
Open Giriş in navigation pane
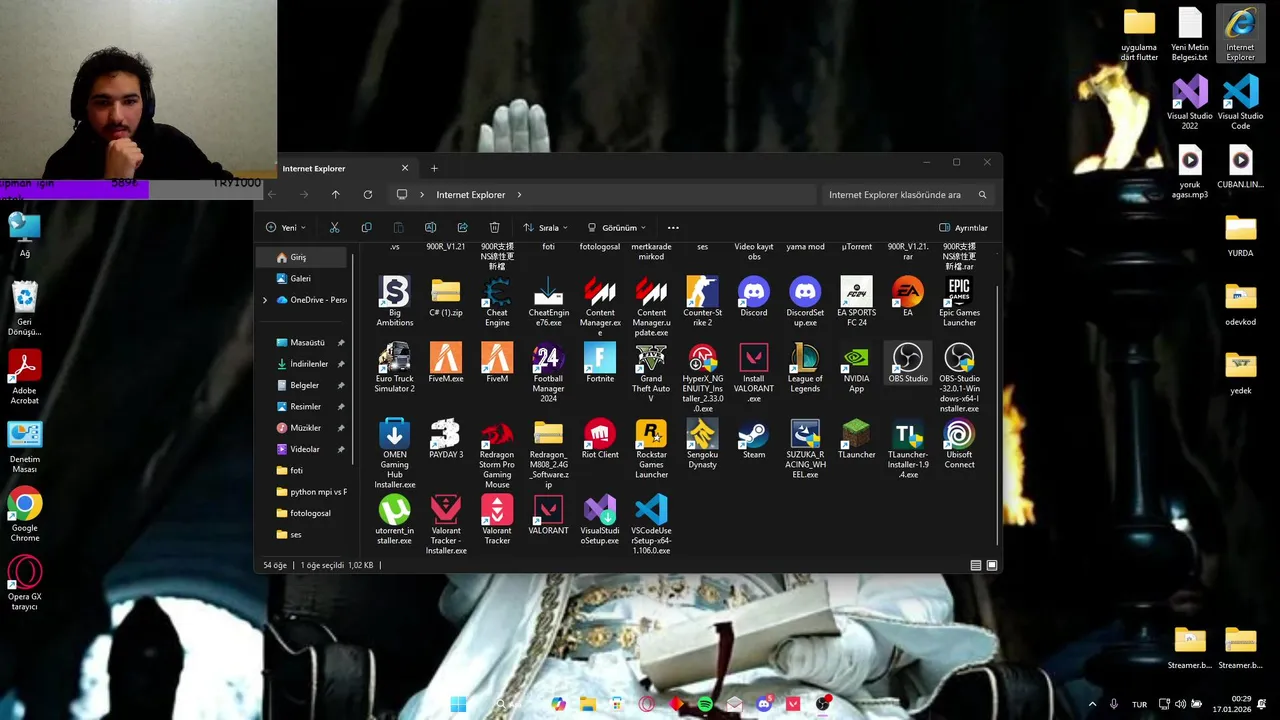303,258
